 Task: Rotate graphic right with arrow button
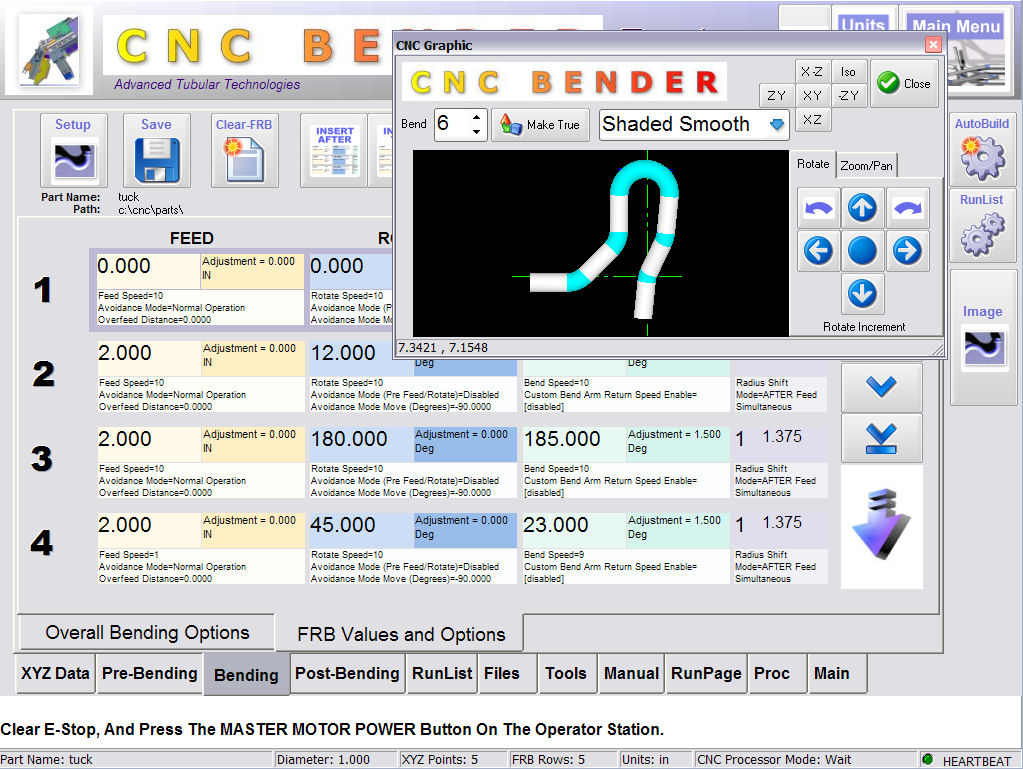(x=907, y=250)
